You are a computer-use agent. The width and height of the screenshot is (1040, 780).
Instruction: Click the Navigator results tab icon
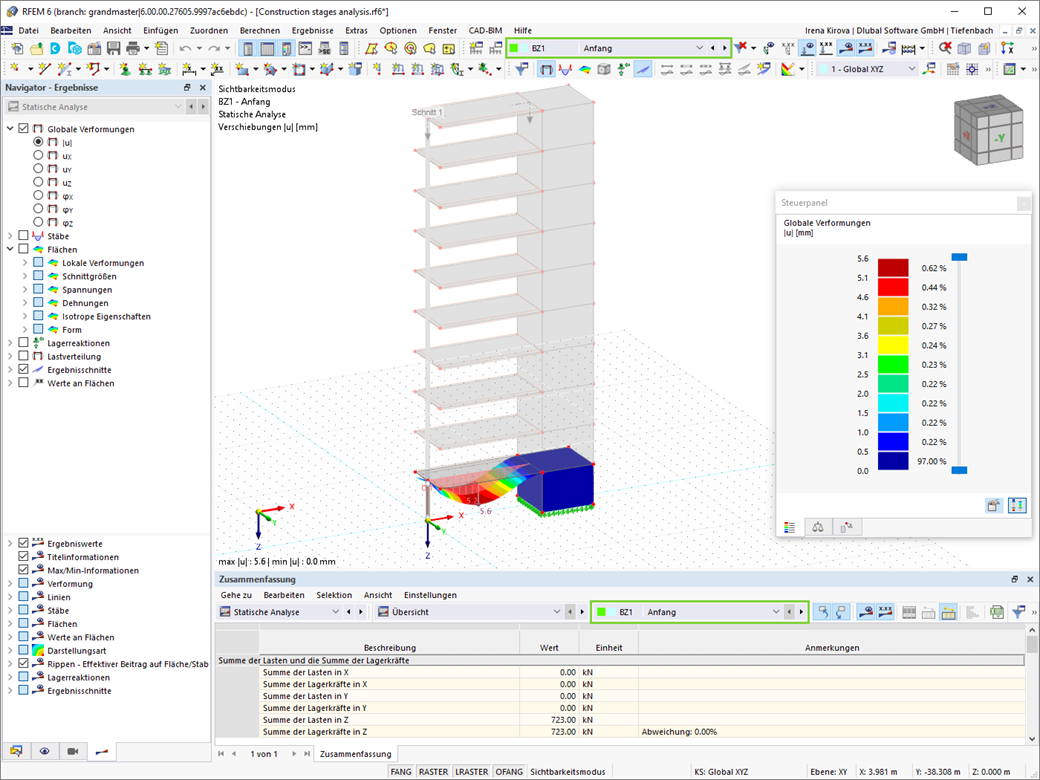[x=101, y=751]
